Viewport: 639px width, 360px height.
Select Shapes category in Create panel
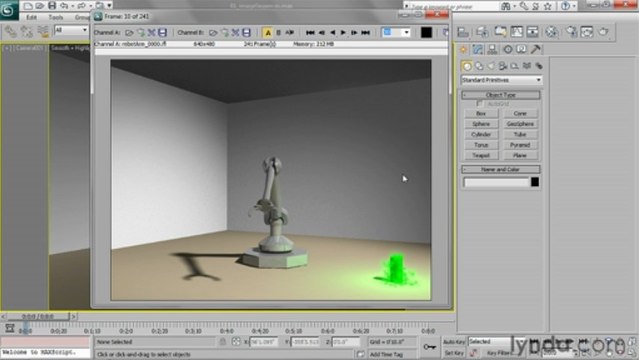point(479,66)
